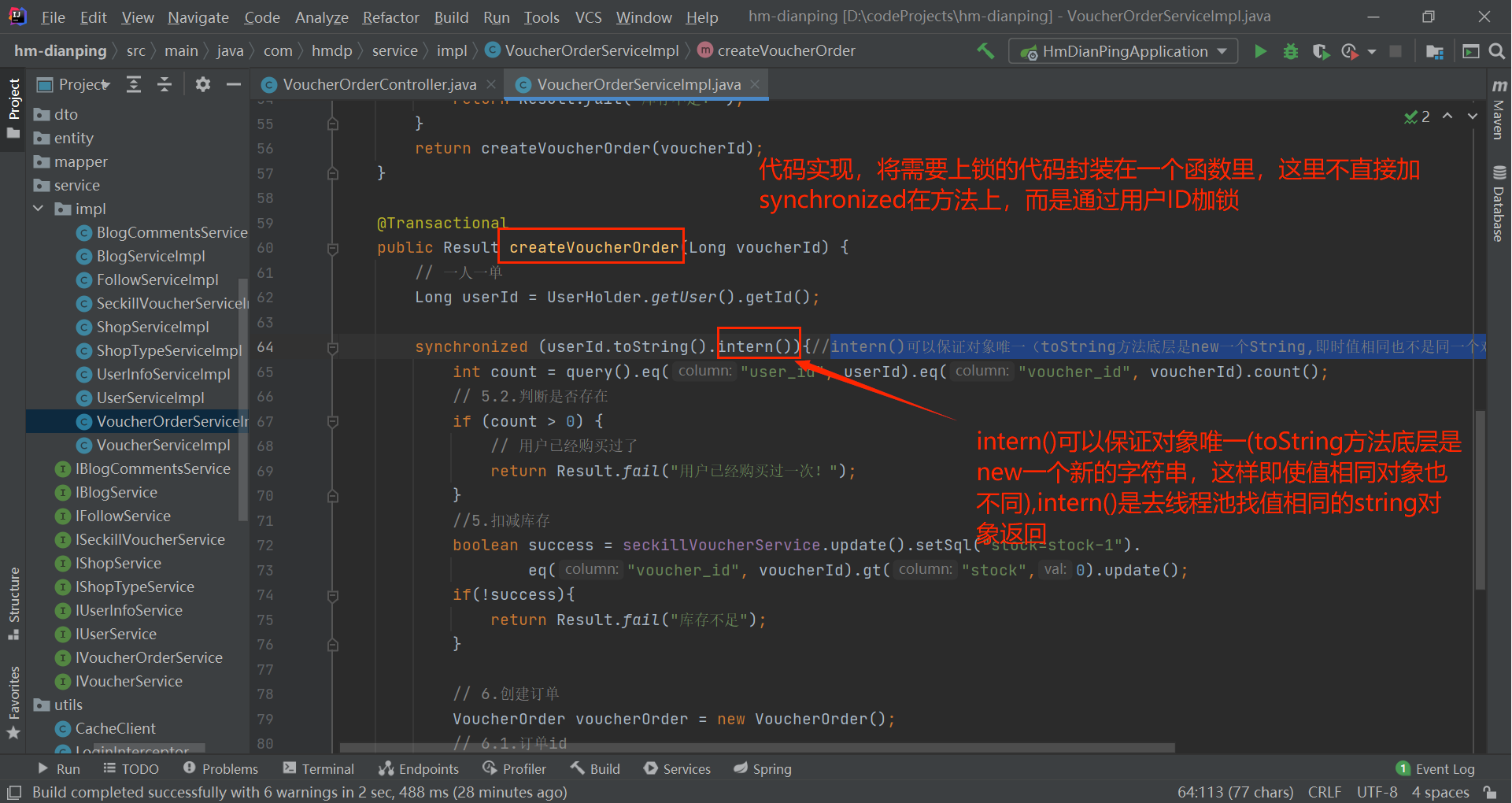Open the VCS menu
This screenshot has height=803, width=1512.
tap(588, 17)
